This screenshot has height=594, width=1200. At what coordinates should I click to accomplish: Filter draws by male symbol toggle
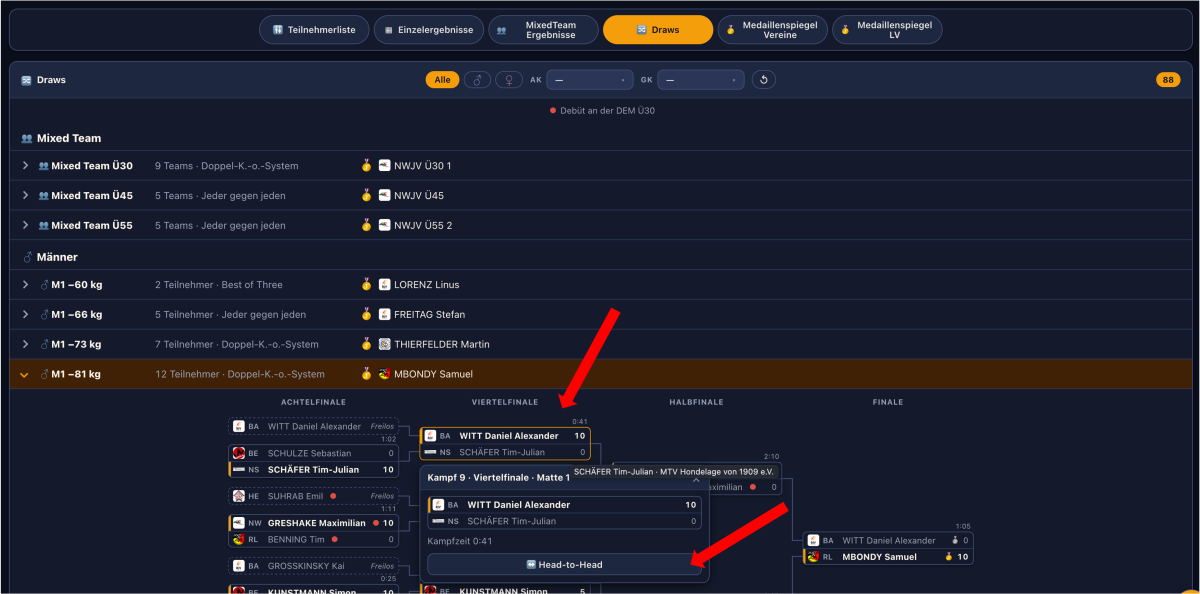[477, 80]
